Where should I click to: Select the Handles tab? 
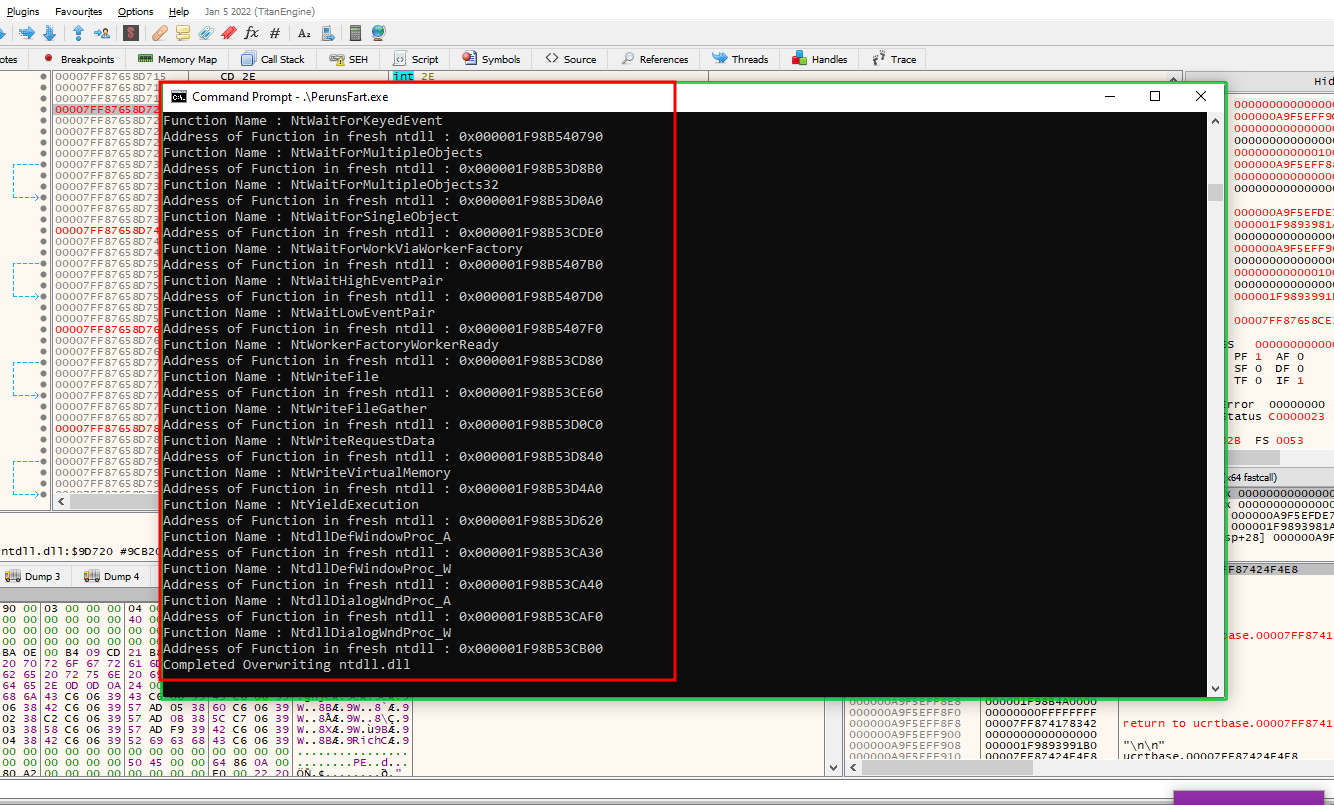point(820,59)
